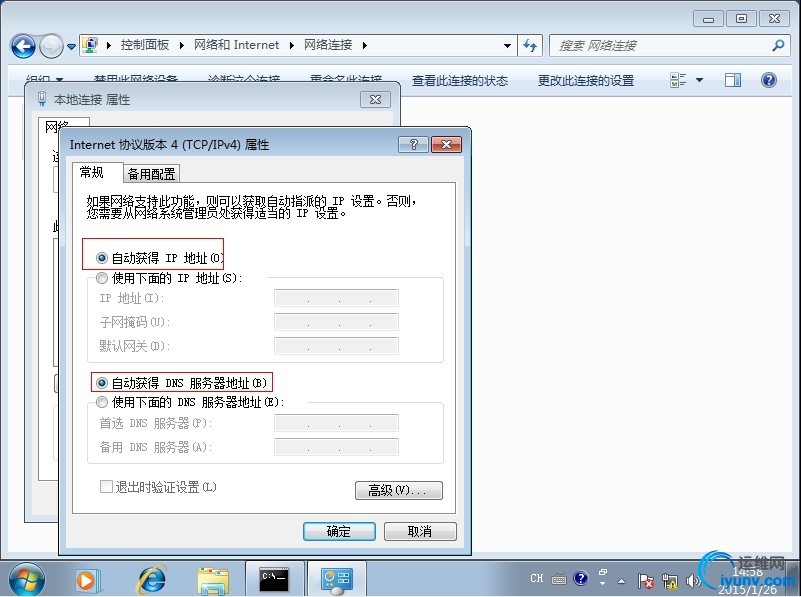Select 使用下面的 IP 地址 radio button
801x597 pixels.
pos(102,278)
